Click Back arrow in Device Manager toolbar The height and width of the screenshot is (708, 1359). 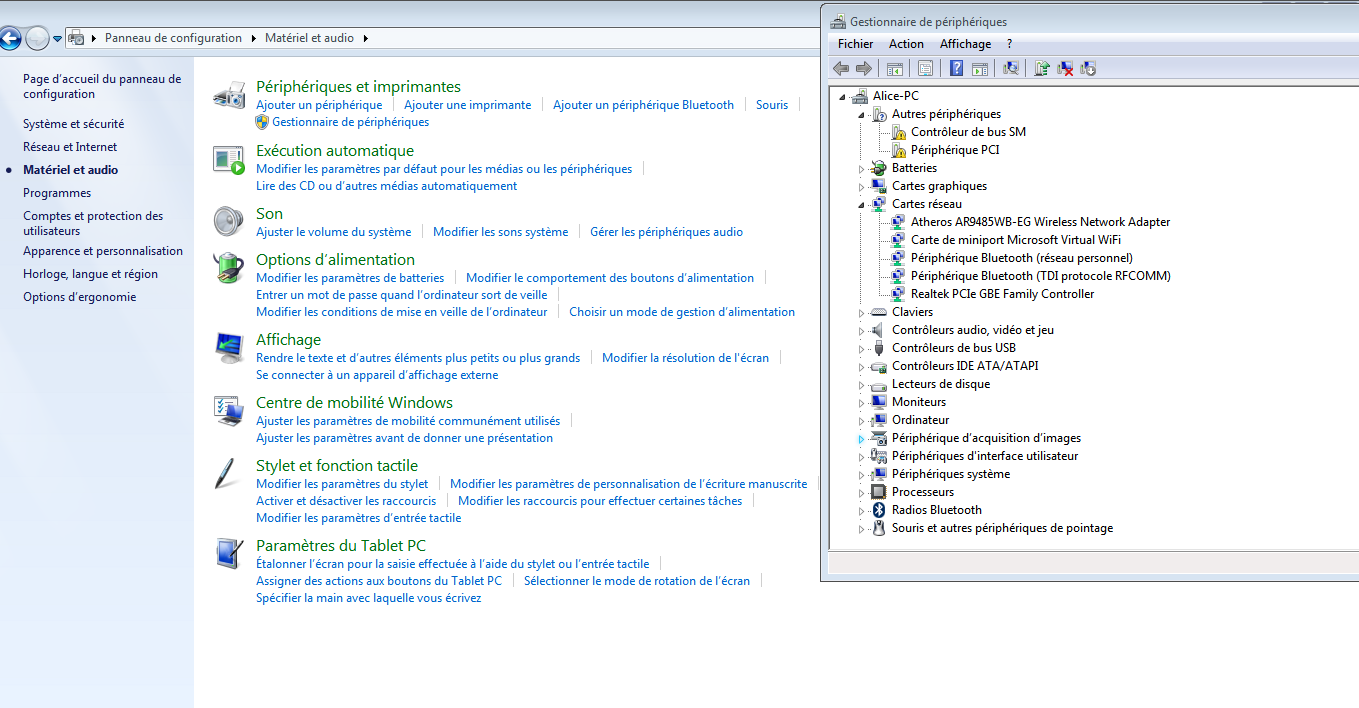point(841,68)
